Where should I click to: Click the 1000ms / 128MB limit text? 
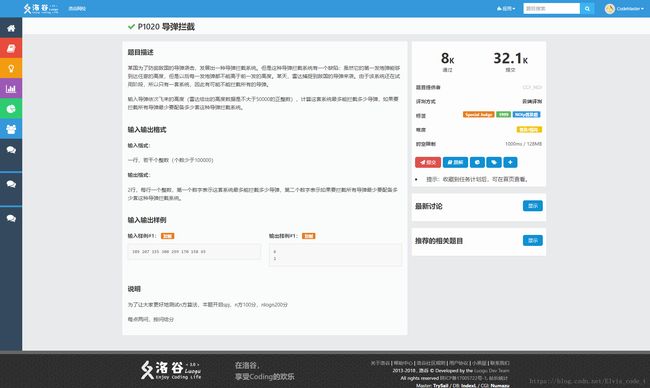tap(523, 144)
